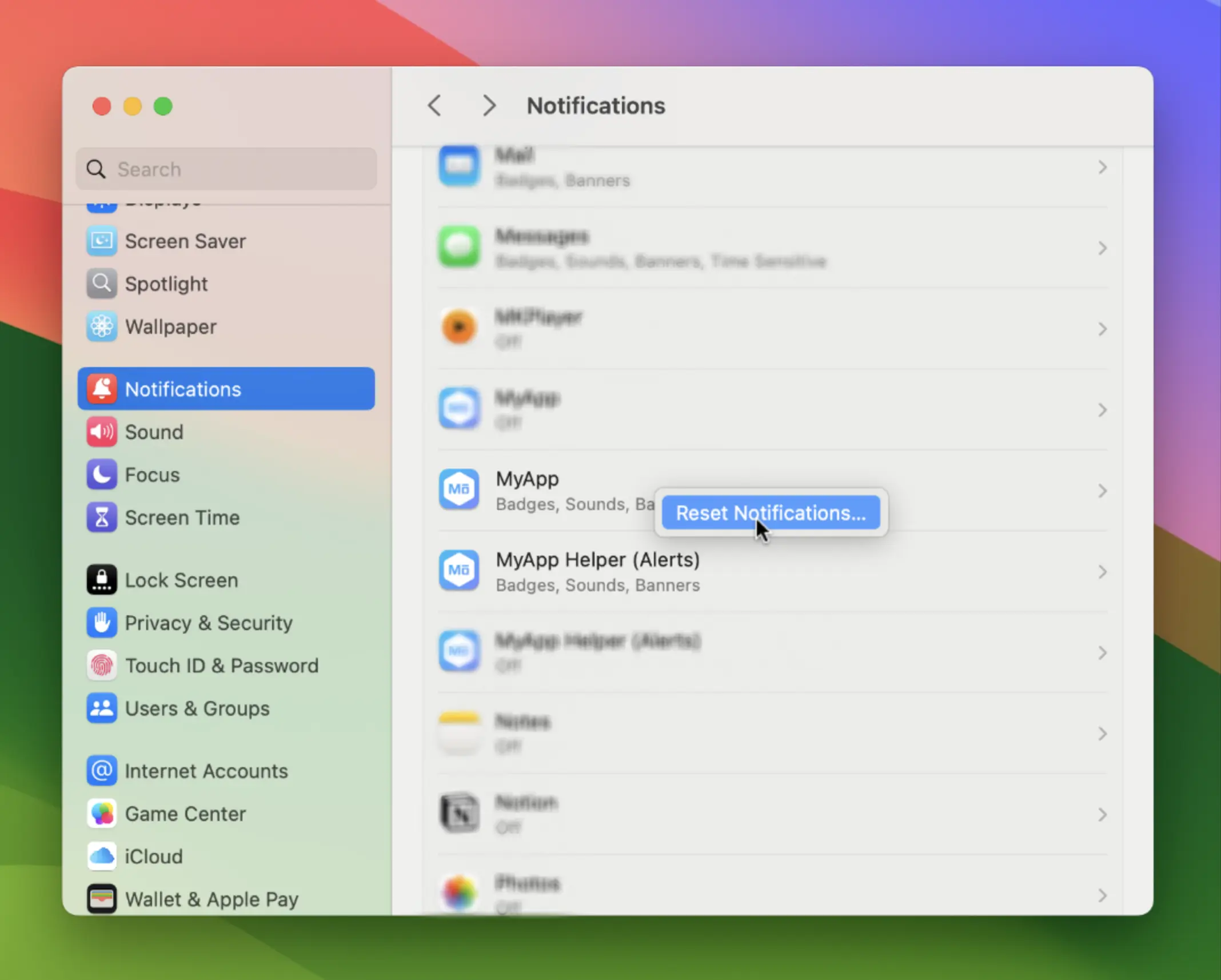Click the Search field

[x=225, y=169]
